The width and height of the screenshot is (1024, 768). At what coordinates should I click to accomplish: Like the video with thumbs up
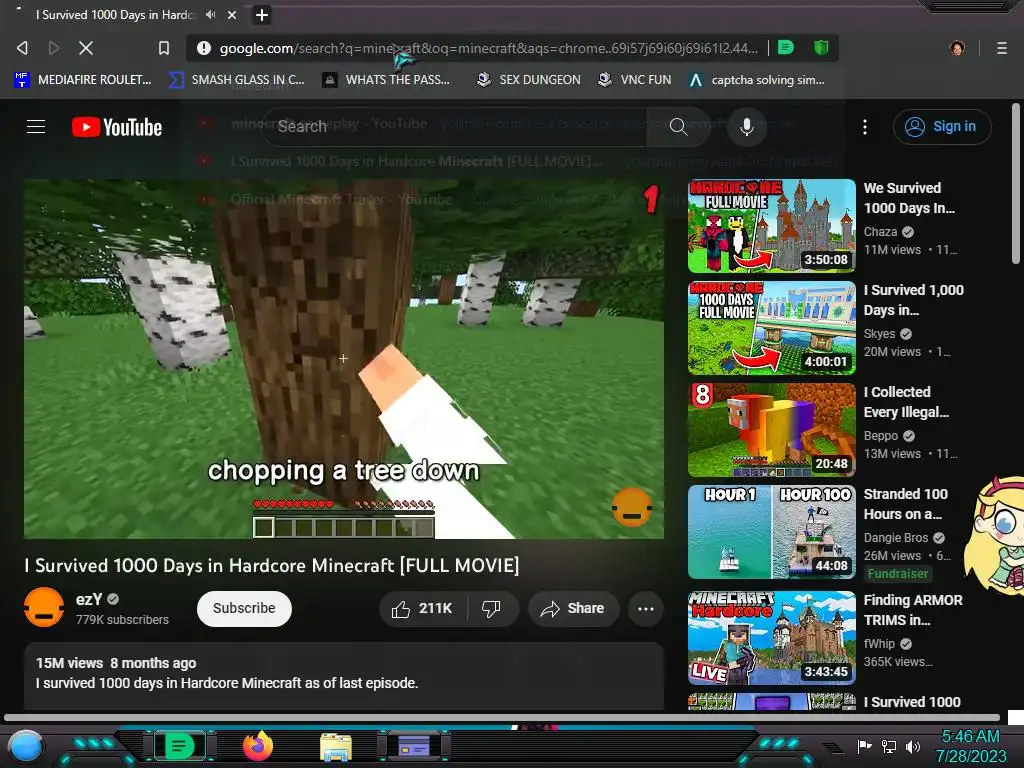point(422,609)
